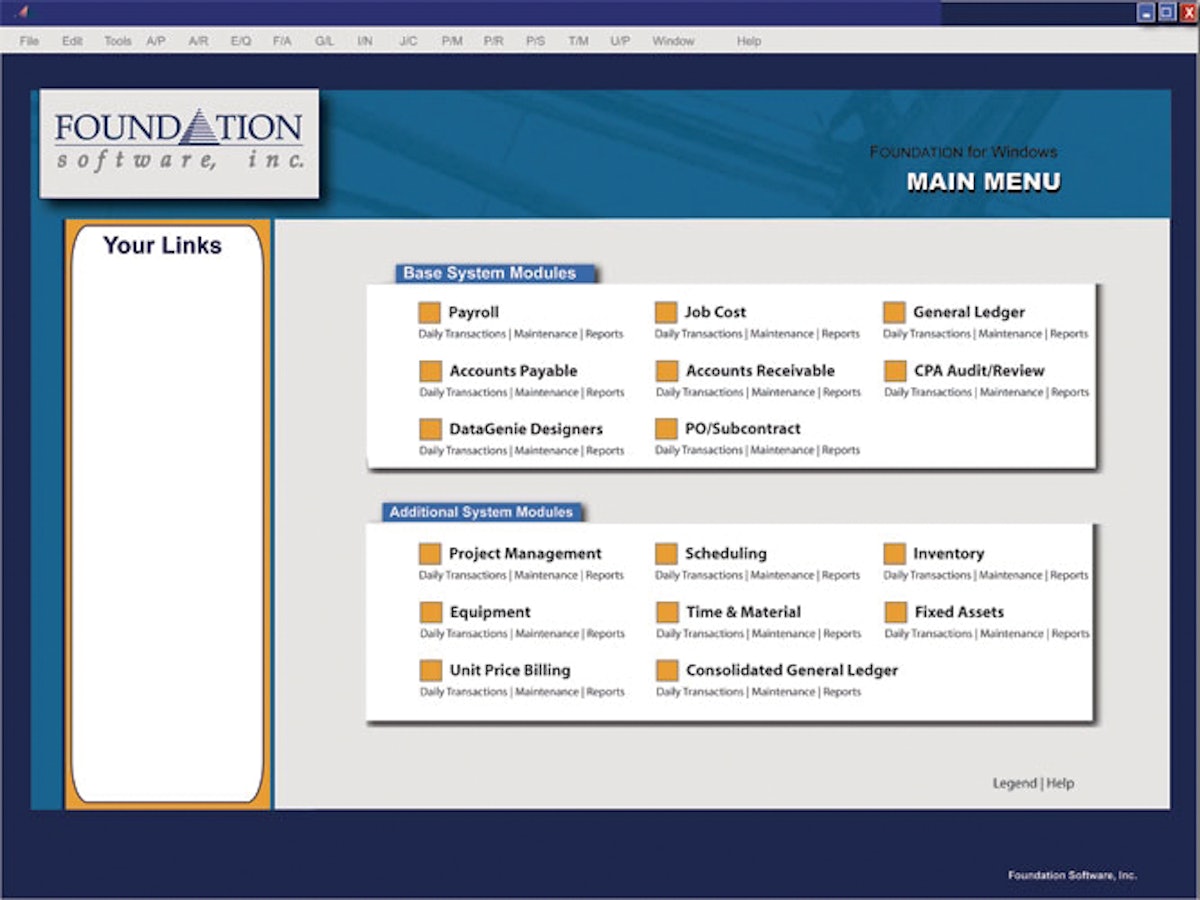
Task: Open Daily Transactions under Payroll
Action: point(463,334)
